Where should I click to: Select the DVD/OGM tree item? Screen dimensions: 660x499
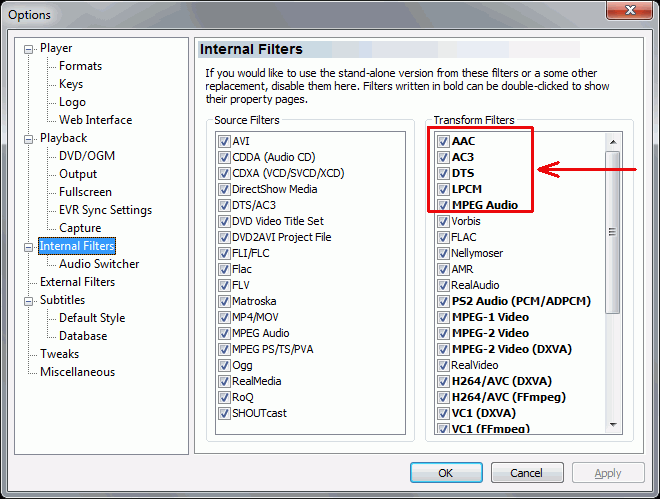(87, 156)
